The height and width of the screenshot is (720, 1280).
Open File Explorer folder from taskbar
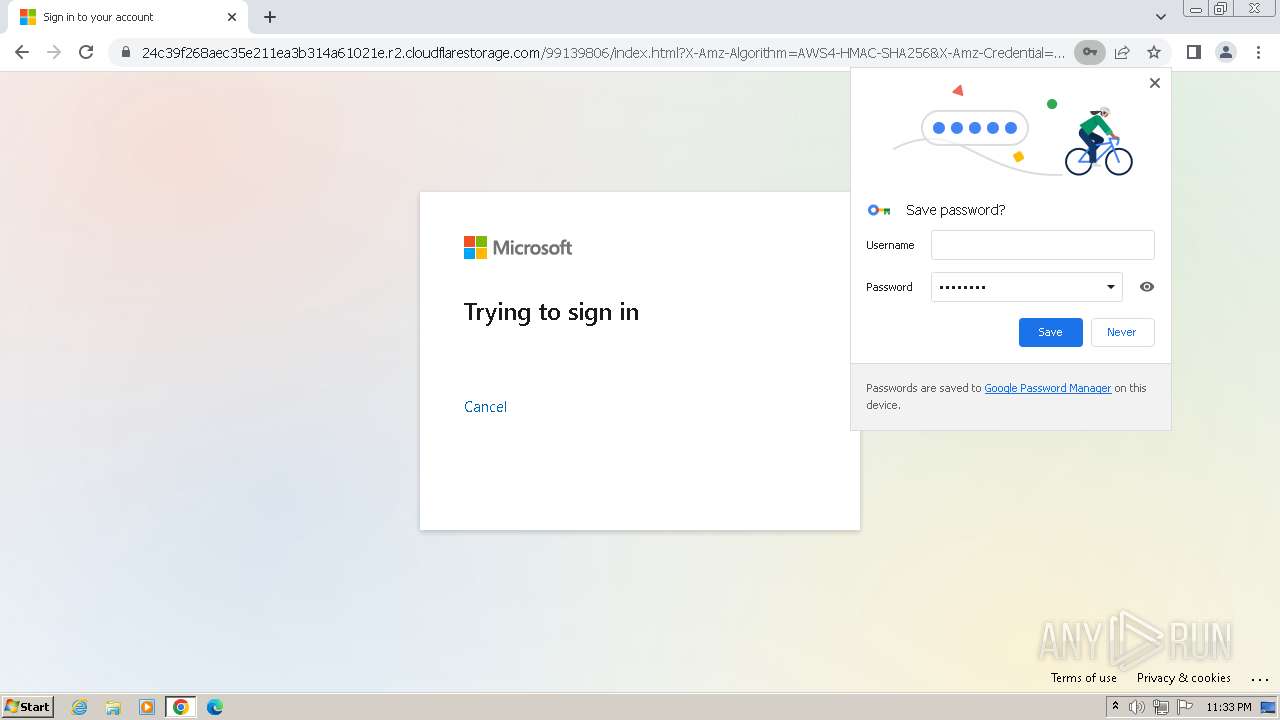[x=113, y=707]
